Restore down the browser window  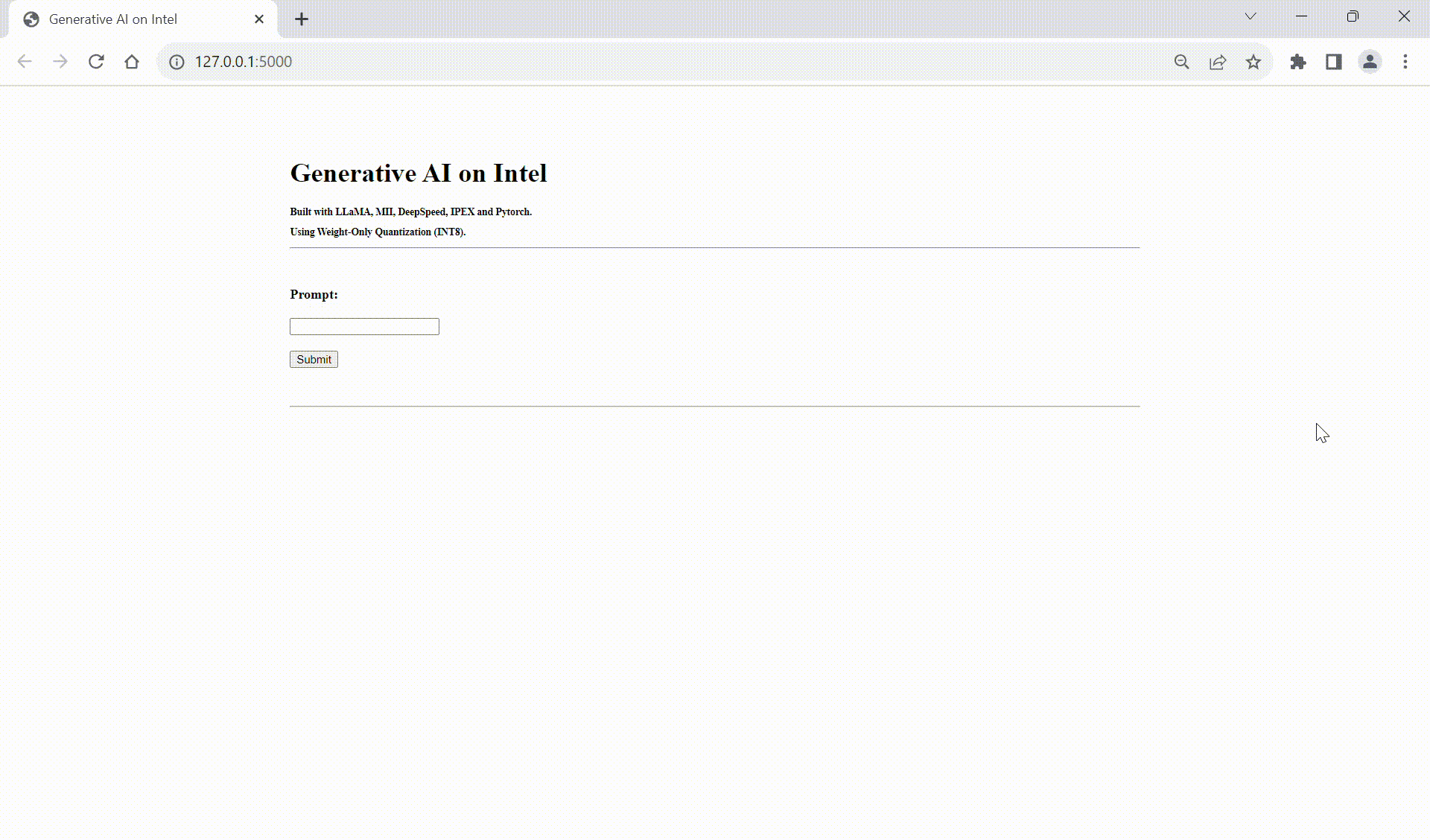click(1353, 16)
